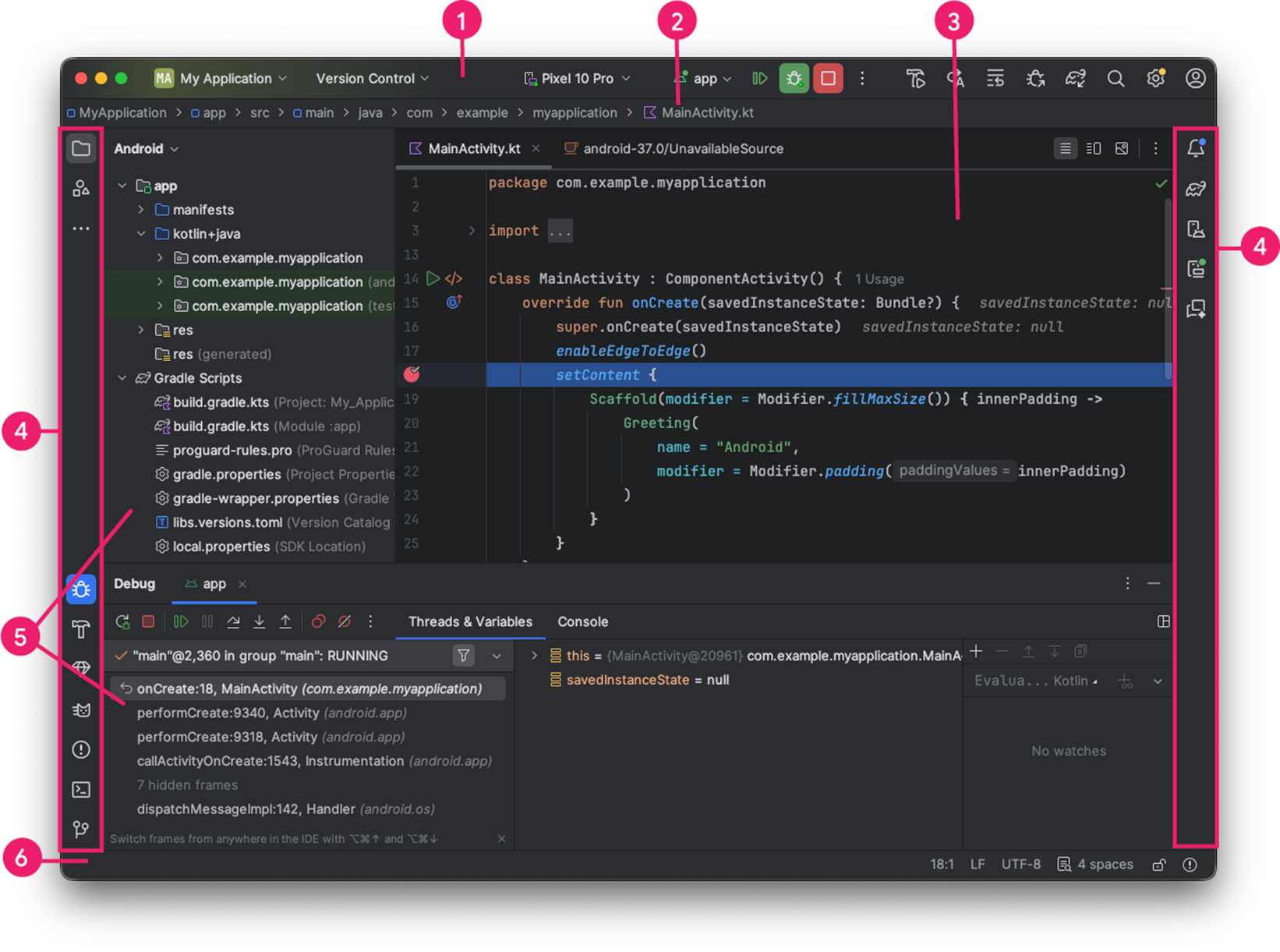The height and width of the screenshot is (952, 1280).
Task: Select MainActivity.kt editor tab
Action: pos(473,148)
